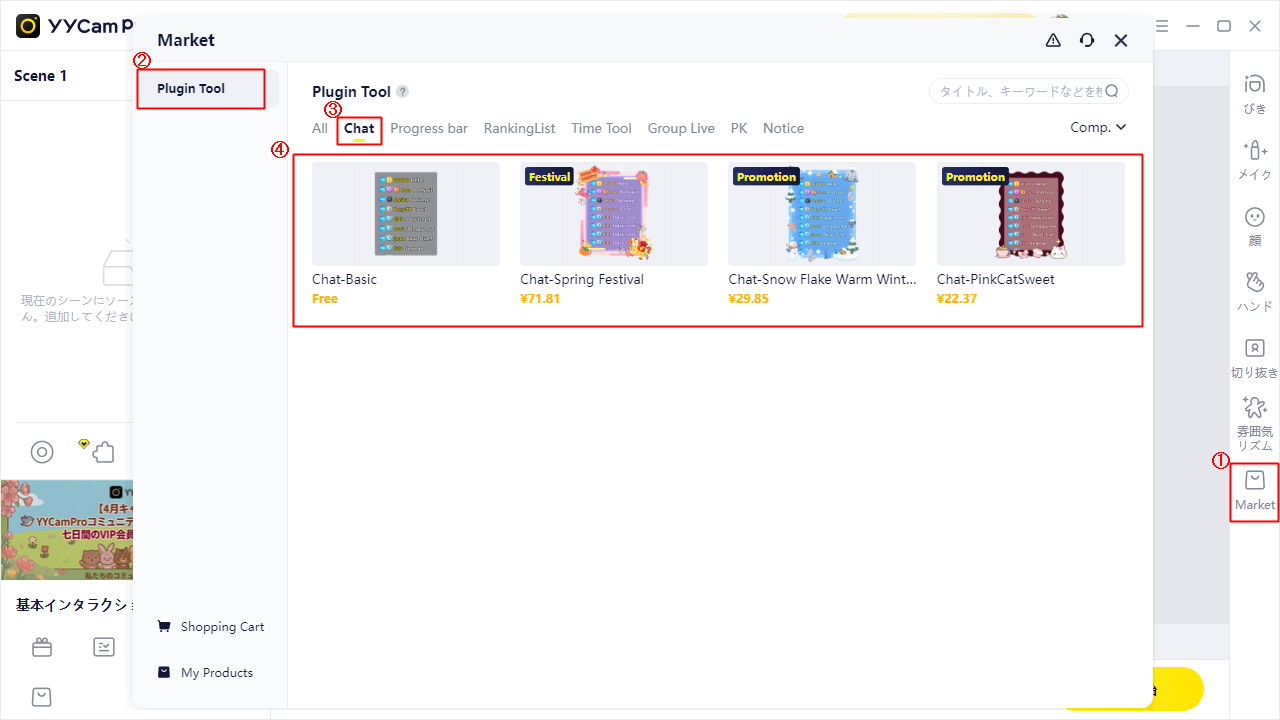Image resolution: width=1280 pixels, height=720 pixels.
Task: Open the Chat-Spring Festival plugin thumbnail
Action: 613,214
